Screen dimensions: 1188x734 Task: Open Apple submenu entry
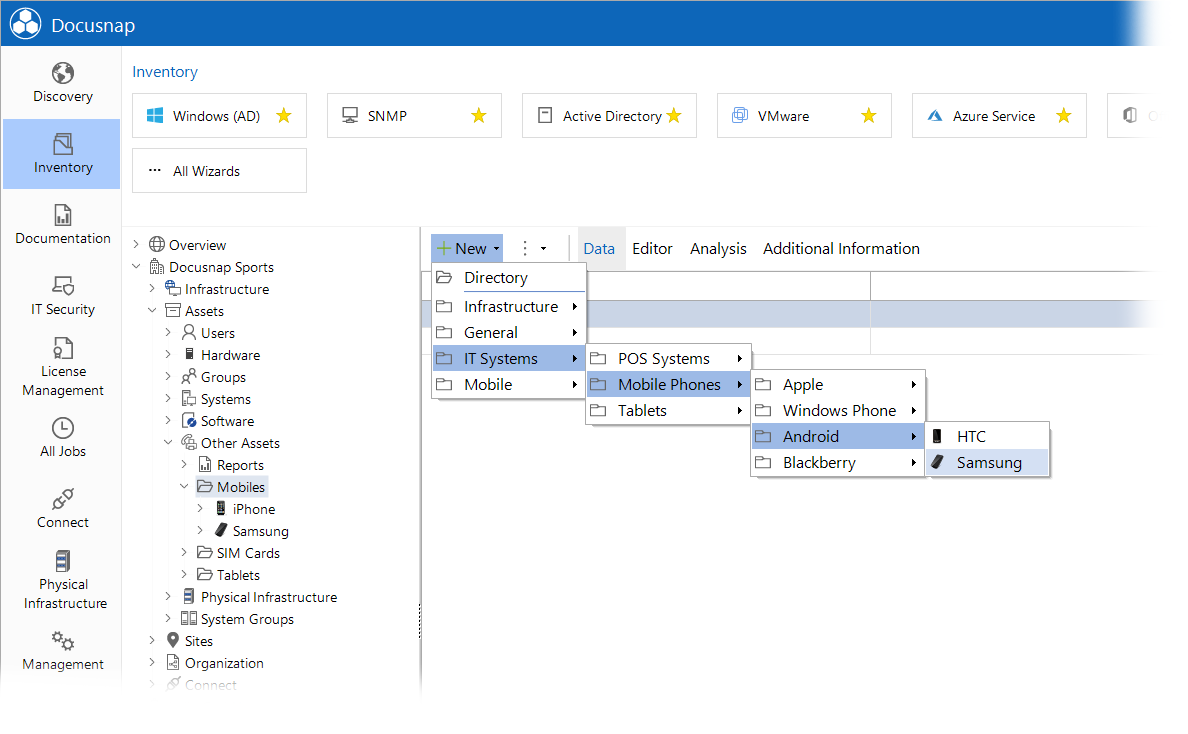838,384
